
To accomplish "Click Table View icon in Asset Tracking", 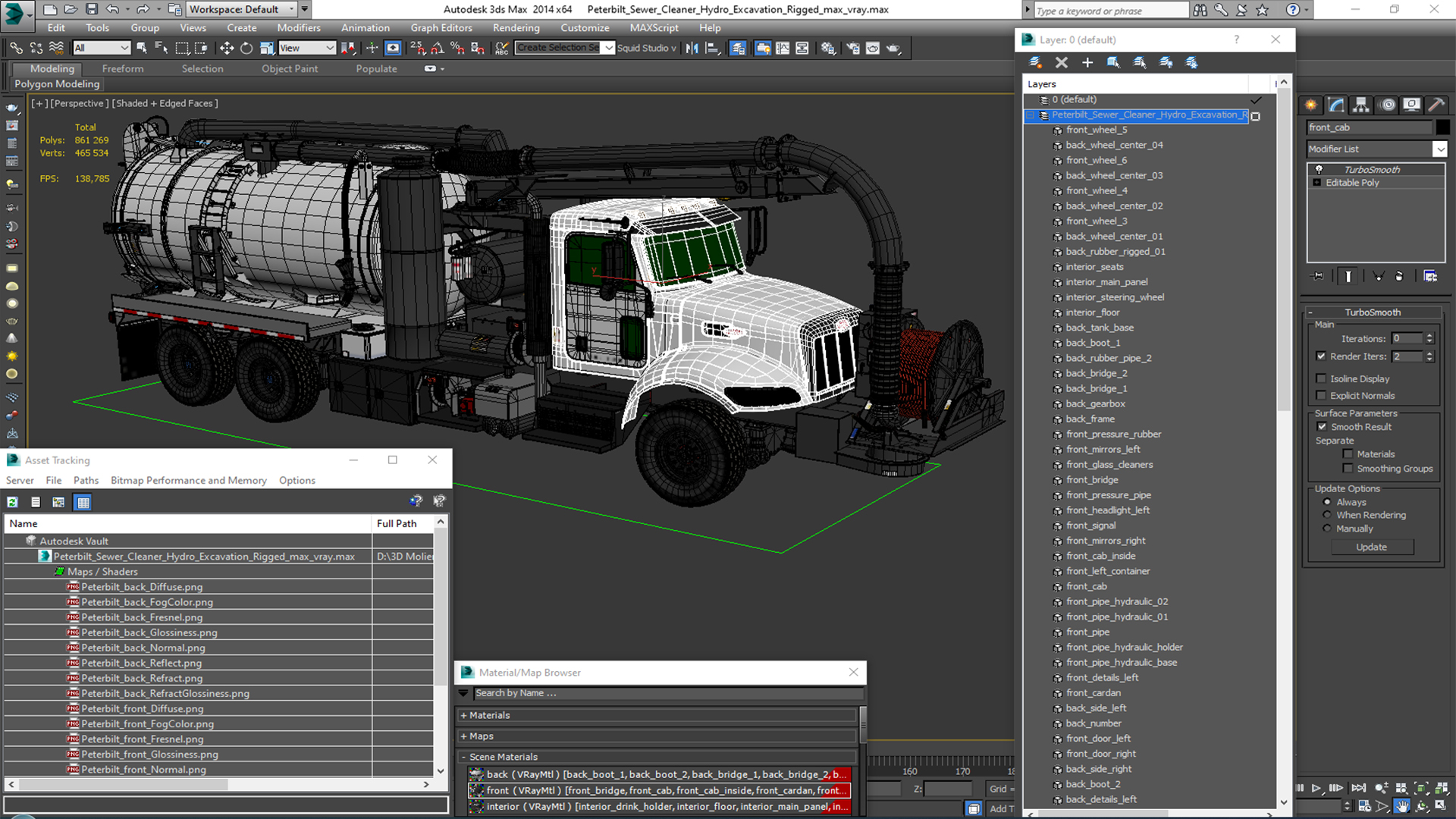I will point(83,502).
